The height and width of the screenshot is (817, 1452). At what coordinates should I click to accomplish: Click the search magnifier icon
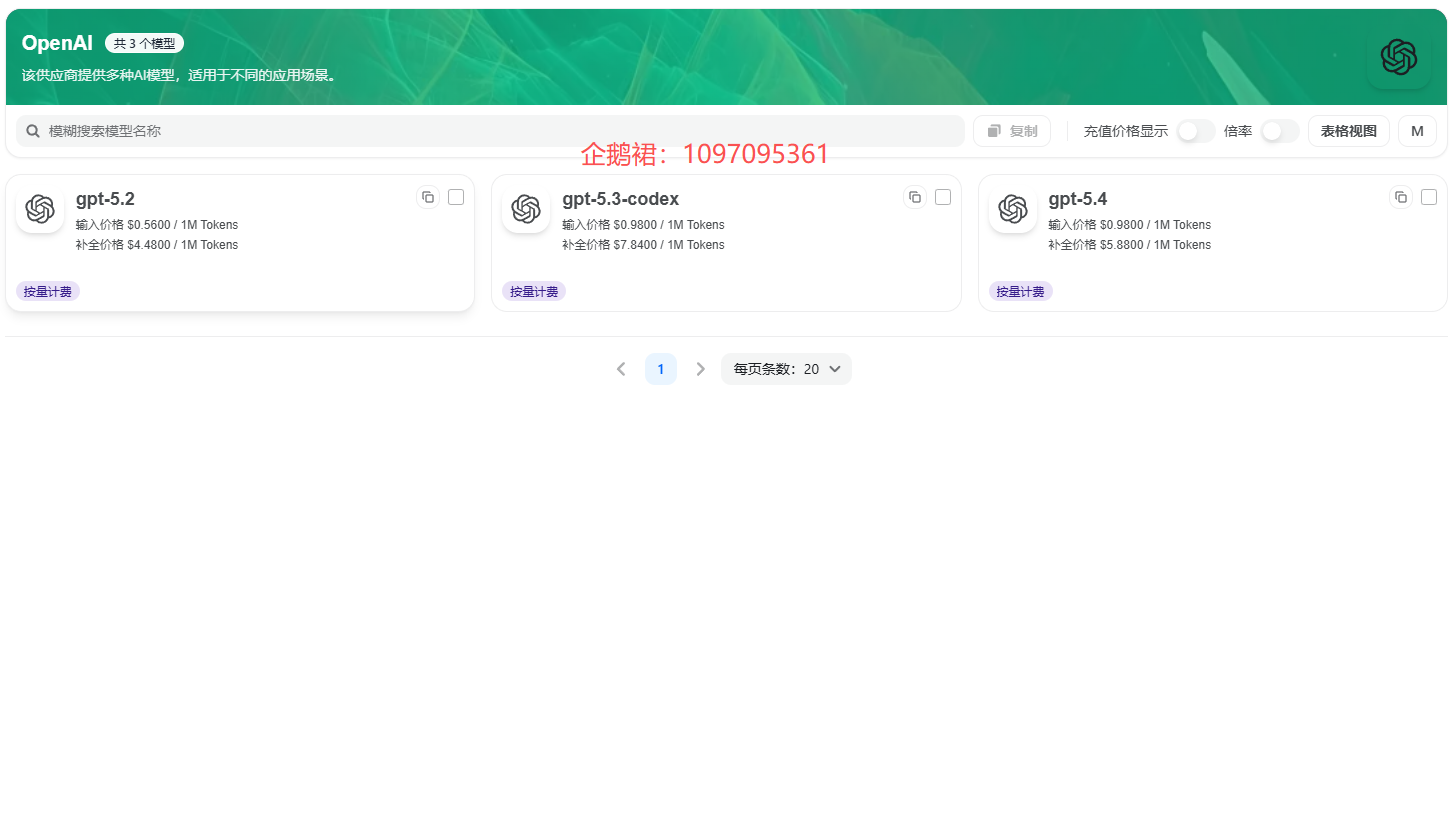[x=33, y=131]
